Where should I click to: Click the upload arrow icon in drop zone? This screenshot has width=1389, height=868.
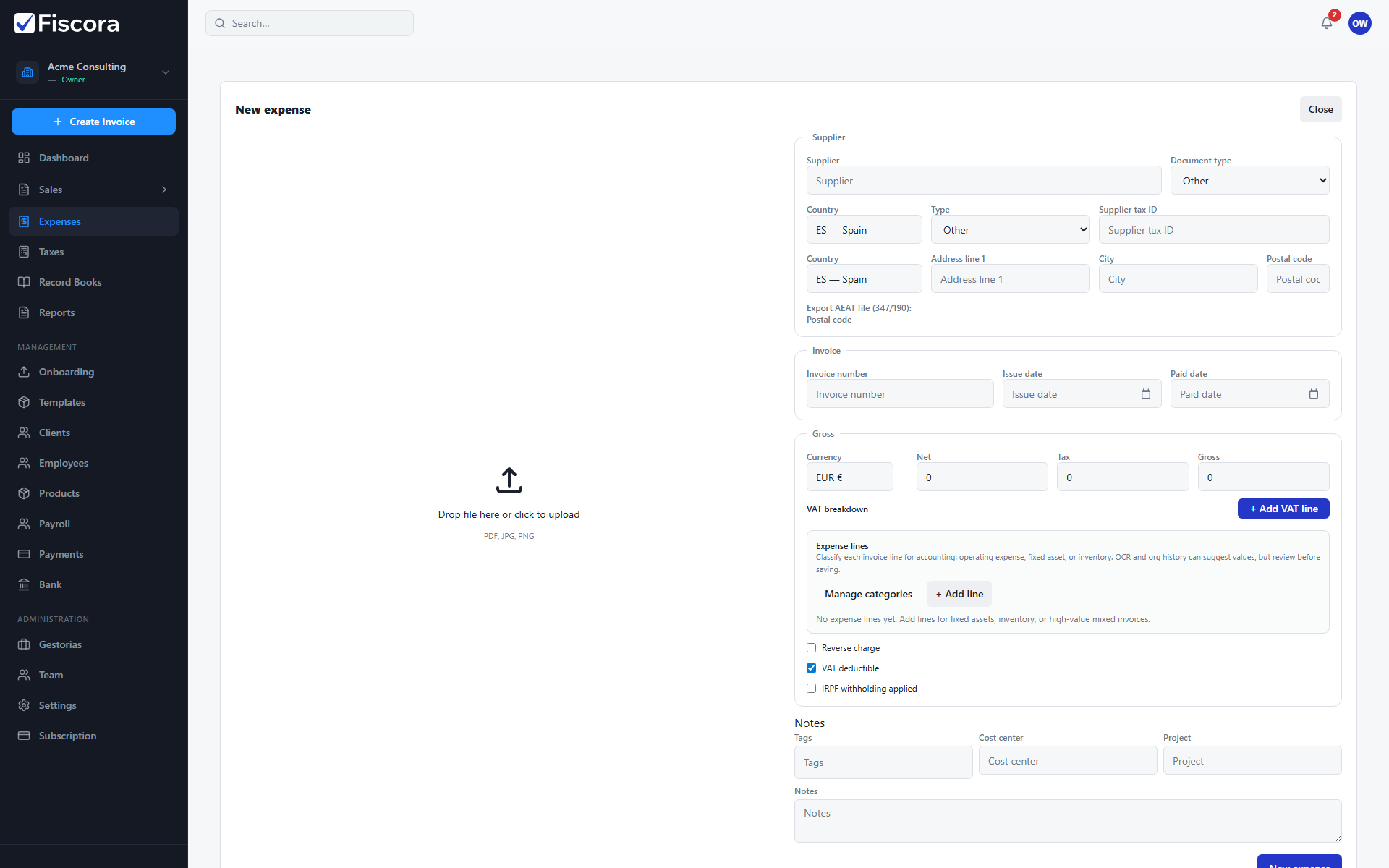(x=509, y=480)
